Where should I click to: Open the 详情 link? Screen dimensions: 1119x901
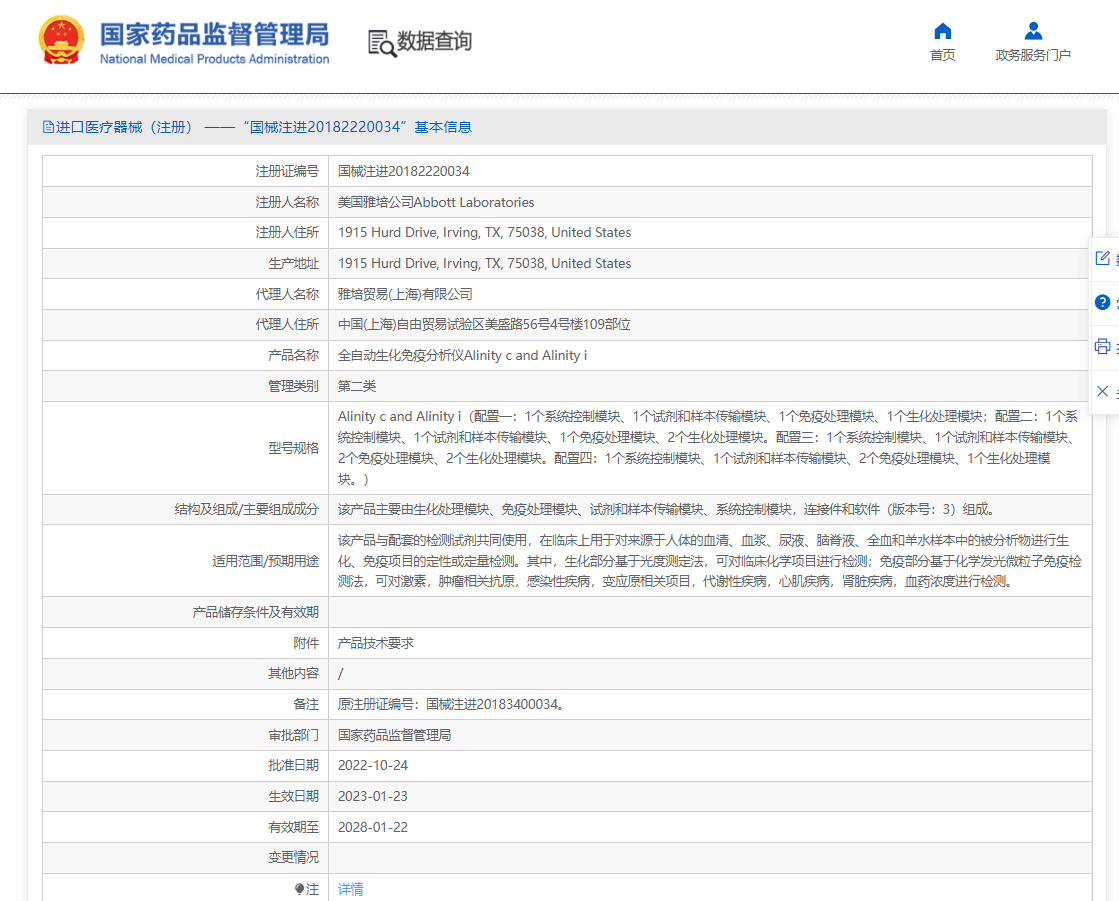coord(350,889)
